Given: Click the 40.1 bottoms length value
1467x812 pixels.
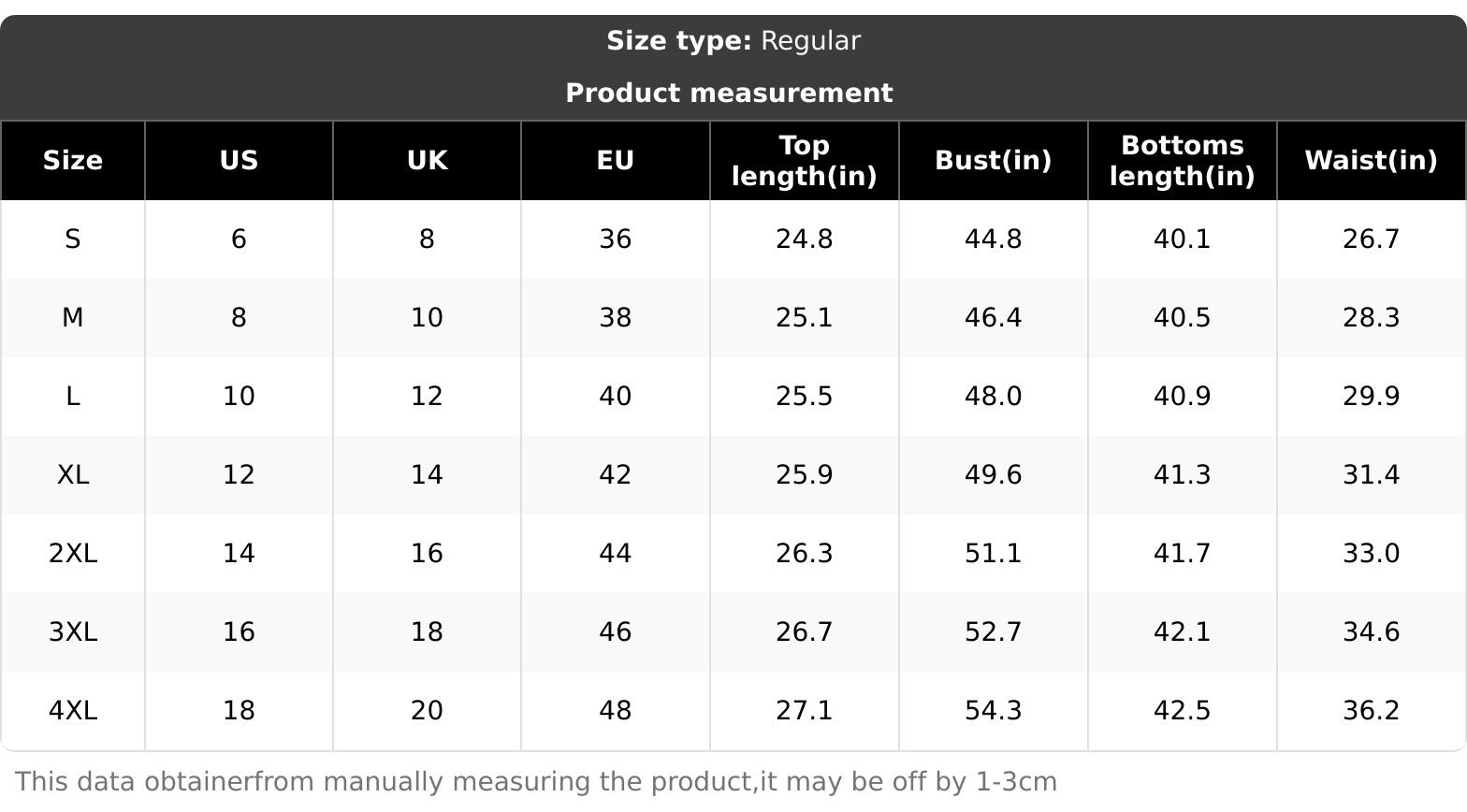Looking at the screenshot, I should click(1182, 239).
